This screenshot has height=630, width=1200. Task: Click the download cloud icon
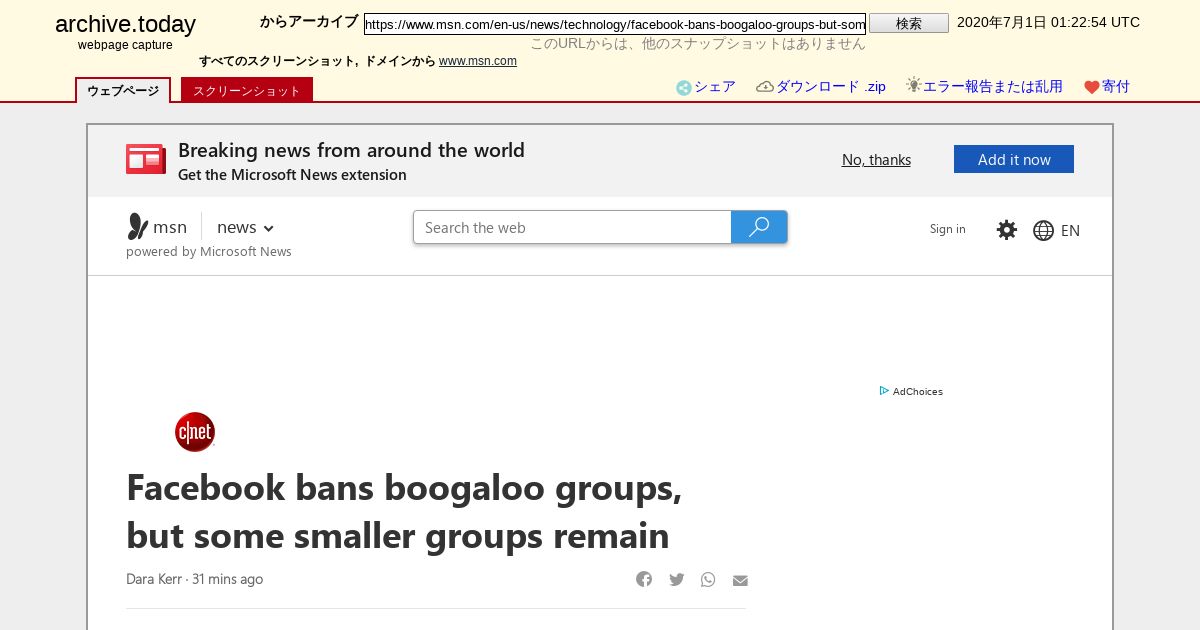point(765,87)
